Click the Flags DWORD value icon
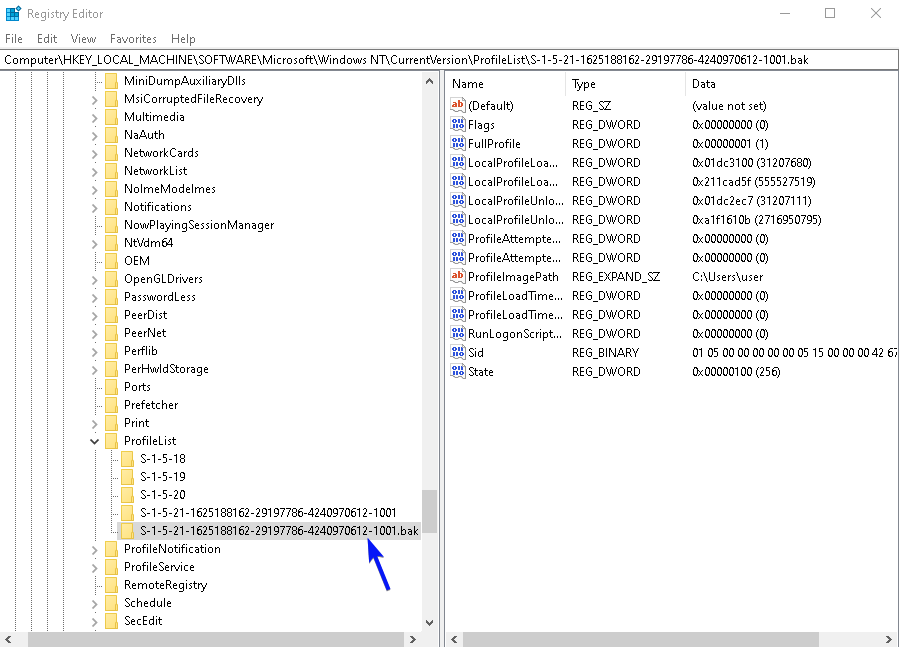899x647 pixels. click(458, 125)
